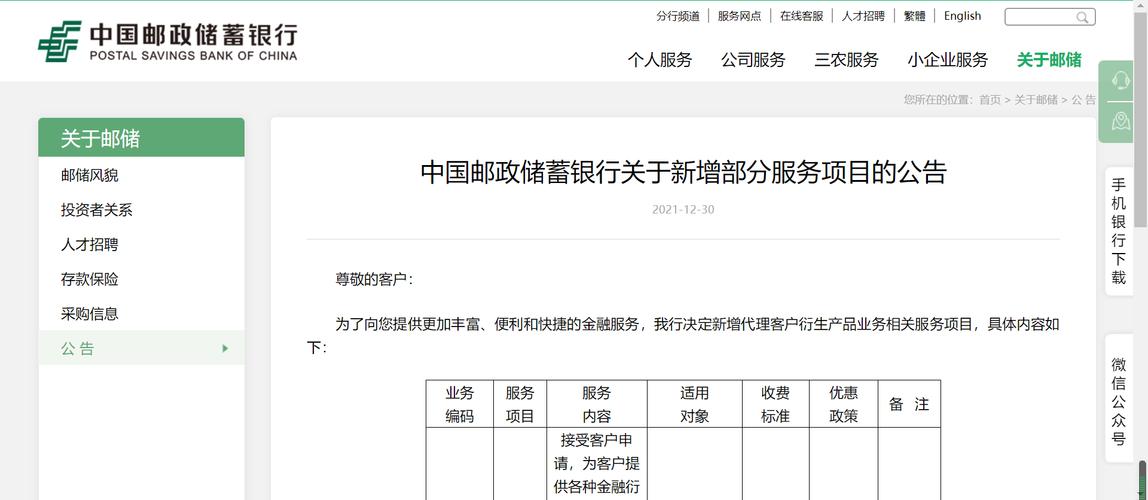Viewport: 1148px width, 500px height.
Task: Open 个人服务 menu
Action: 660,60
